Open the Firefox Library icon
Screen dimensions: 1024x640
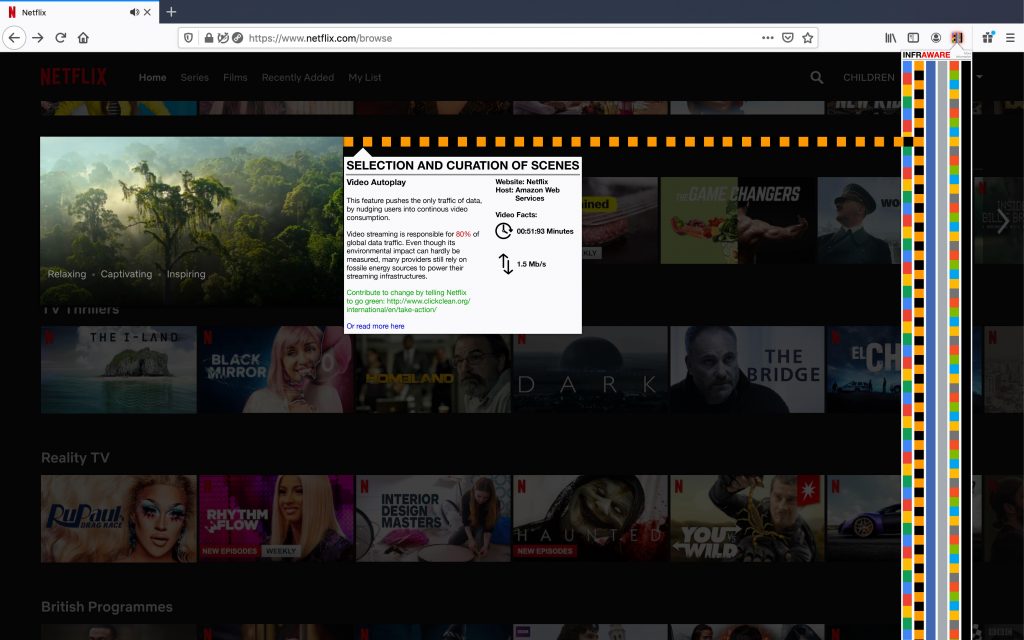pos(890,38)
